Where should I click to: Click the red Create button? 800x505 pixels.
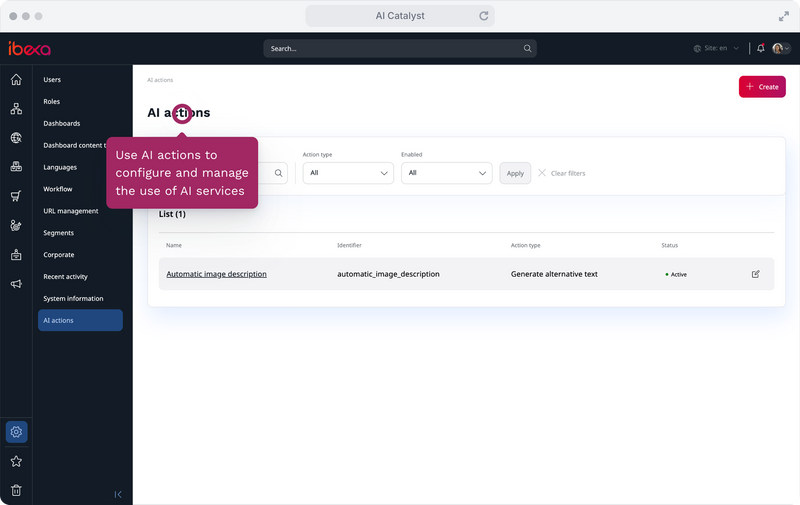tap(762, 87)
